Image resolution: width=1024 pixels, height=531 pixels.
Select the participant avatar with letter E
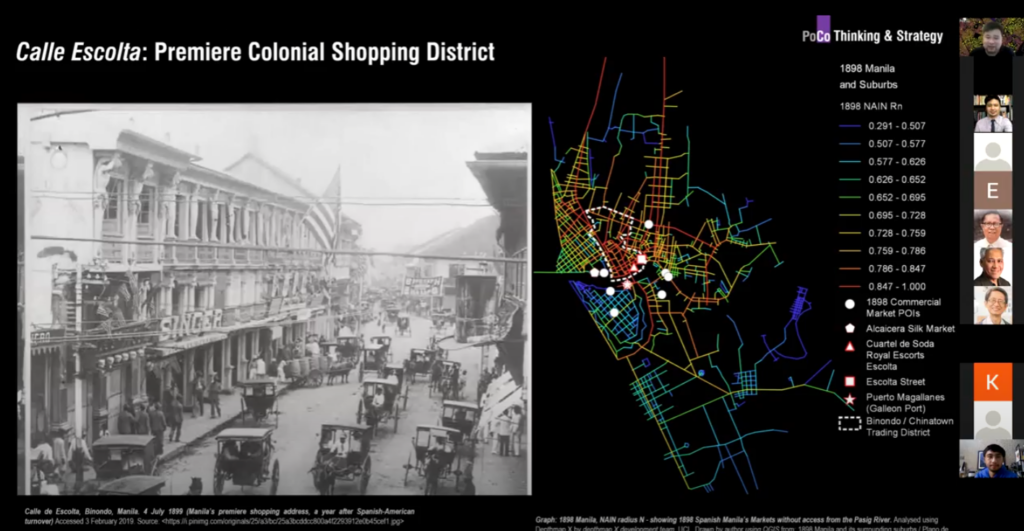[992, 191]
